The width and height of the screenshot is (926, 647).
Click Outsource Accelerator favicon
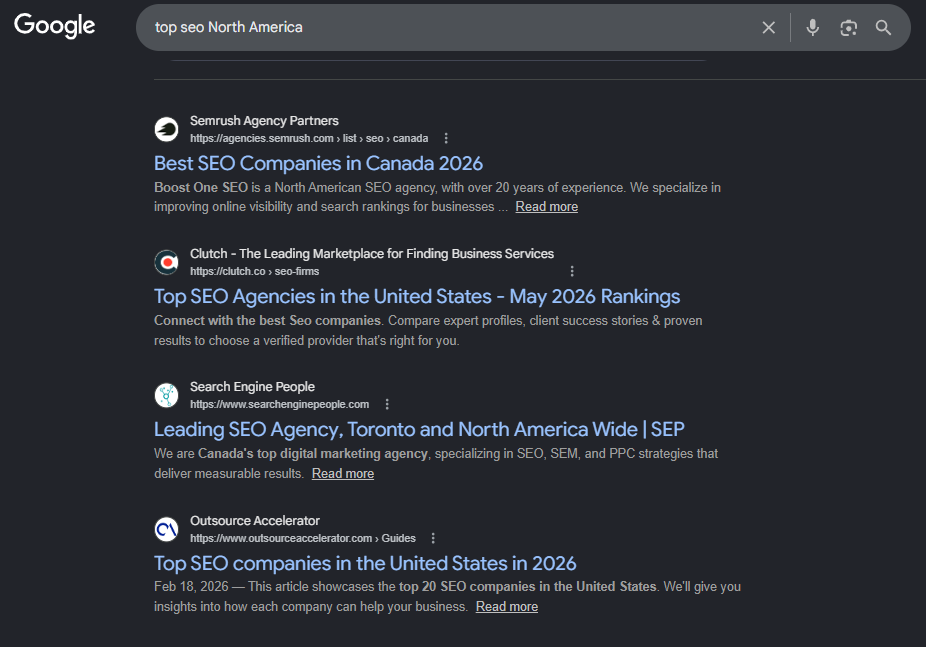pyautogui.click(x=167, y=529)
